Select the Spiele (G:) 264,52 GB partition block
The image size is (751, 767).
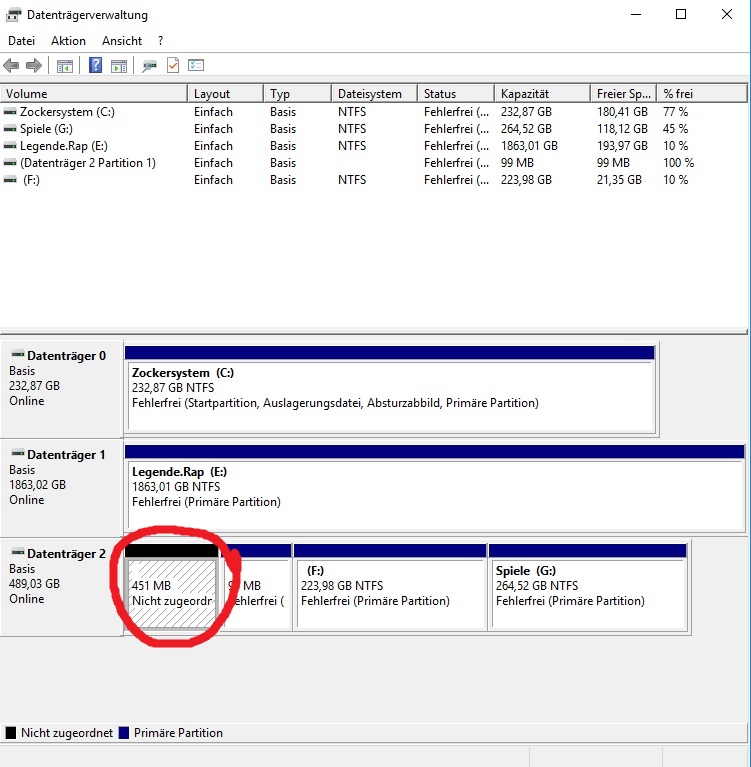click(588, 587)
